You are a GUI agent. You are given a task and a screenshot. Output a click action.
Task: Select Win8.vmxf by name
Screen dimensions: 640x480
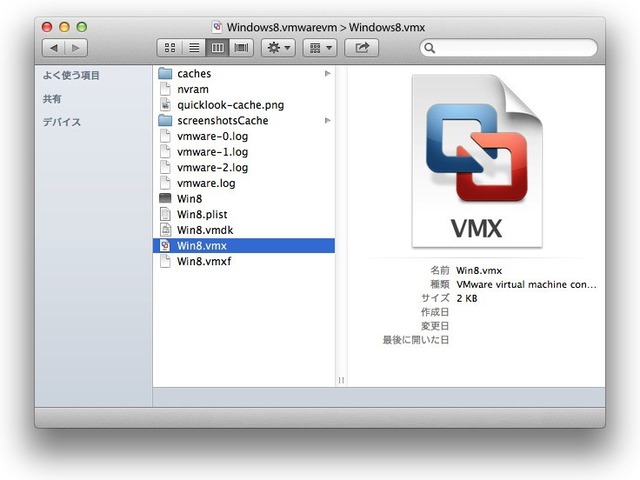pyautogui.click(x=204, y=261)
